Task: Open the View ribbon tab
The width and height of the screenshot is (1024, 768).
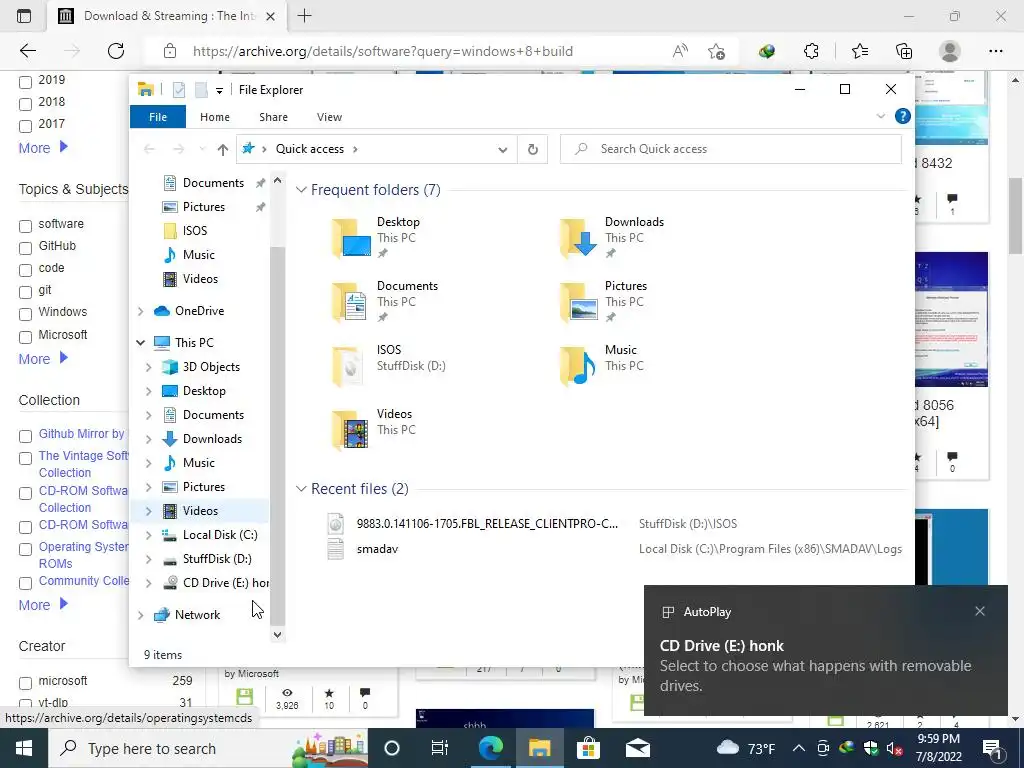Action: pyautogui.click(x=329, y=117)
